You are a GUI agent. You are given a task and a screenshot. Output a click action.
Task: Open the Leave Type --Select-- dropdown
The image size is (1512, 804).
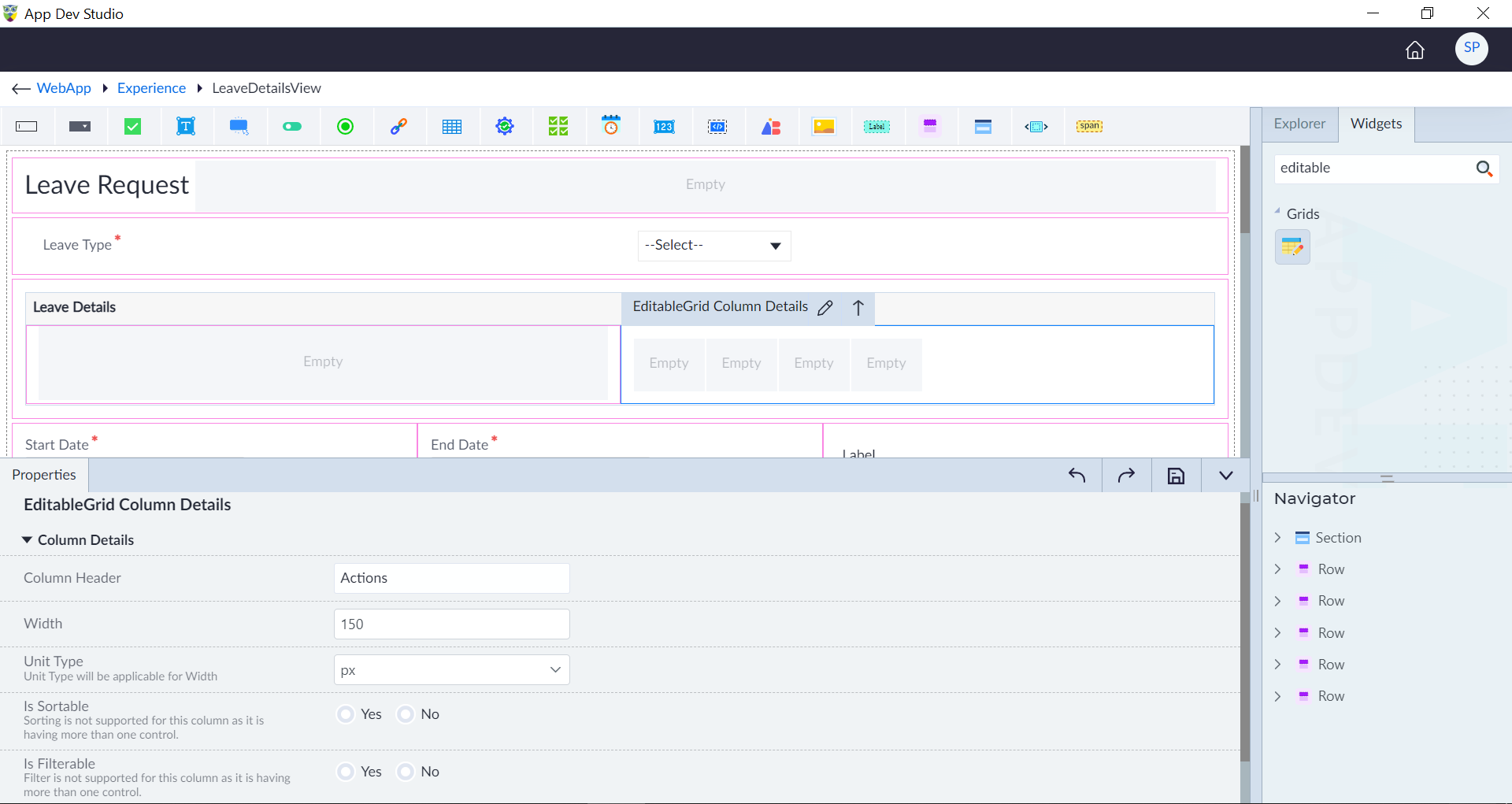point(714,246)
